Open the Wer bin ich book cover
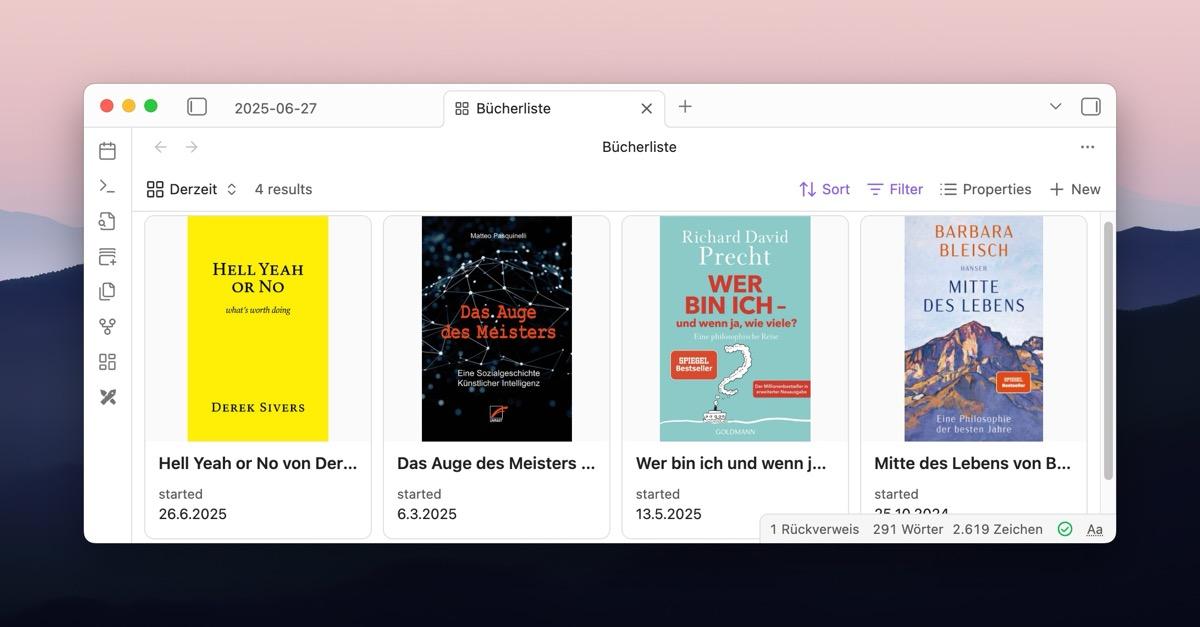The image size is (1200, 627). tap(735, 329)
